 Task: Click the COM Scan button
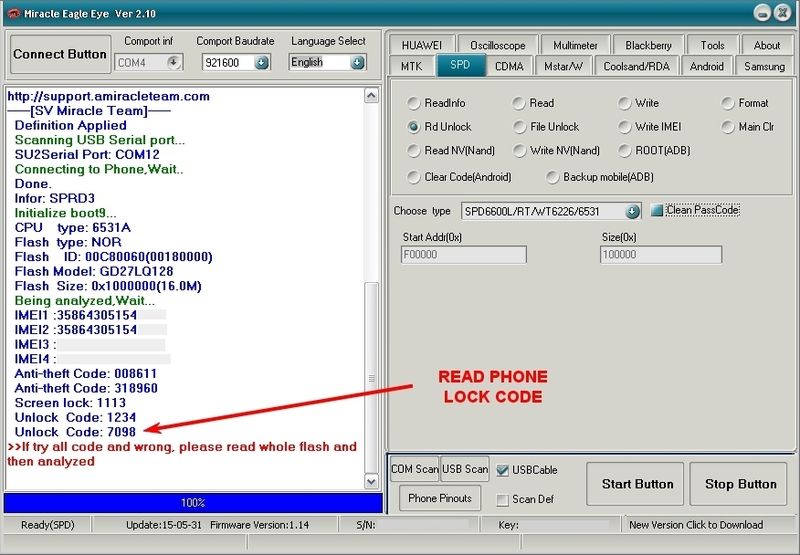point(414,469)
